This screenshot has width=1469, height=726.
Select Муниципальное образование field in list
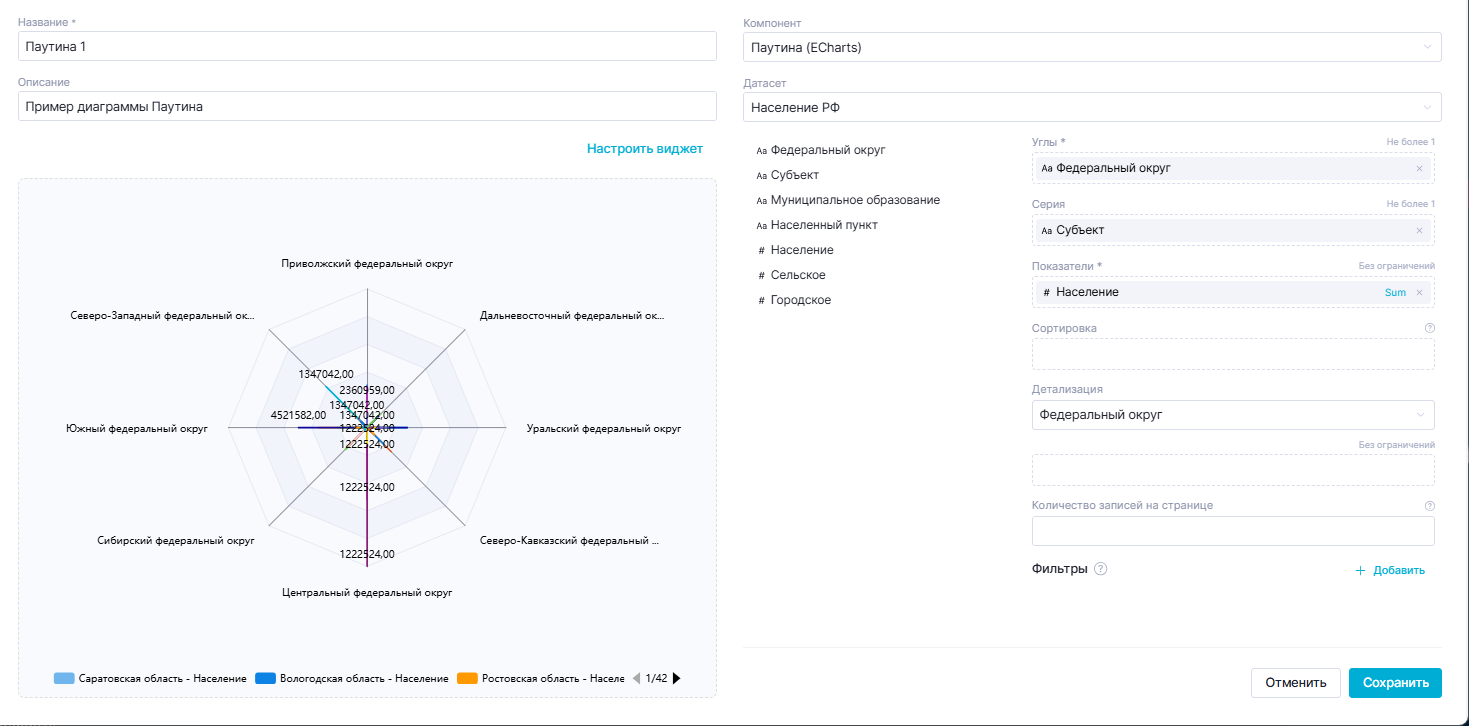tap(854, 200)
